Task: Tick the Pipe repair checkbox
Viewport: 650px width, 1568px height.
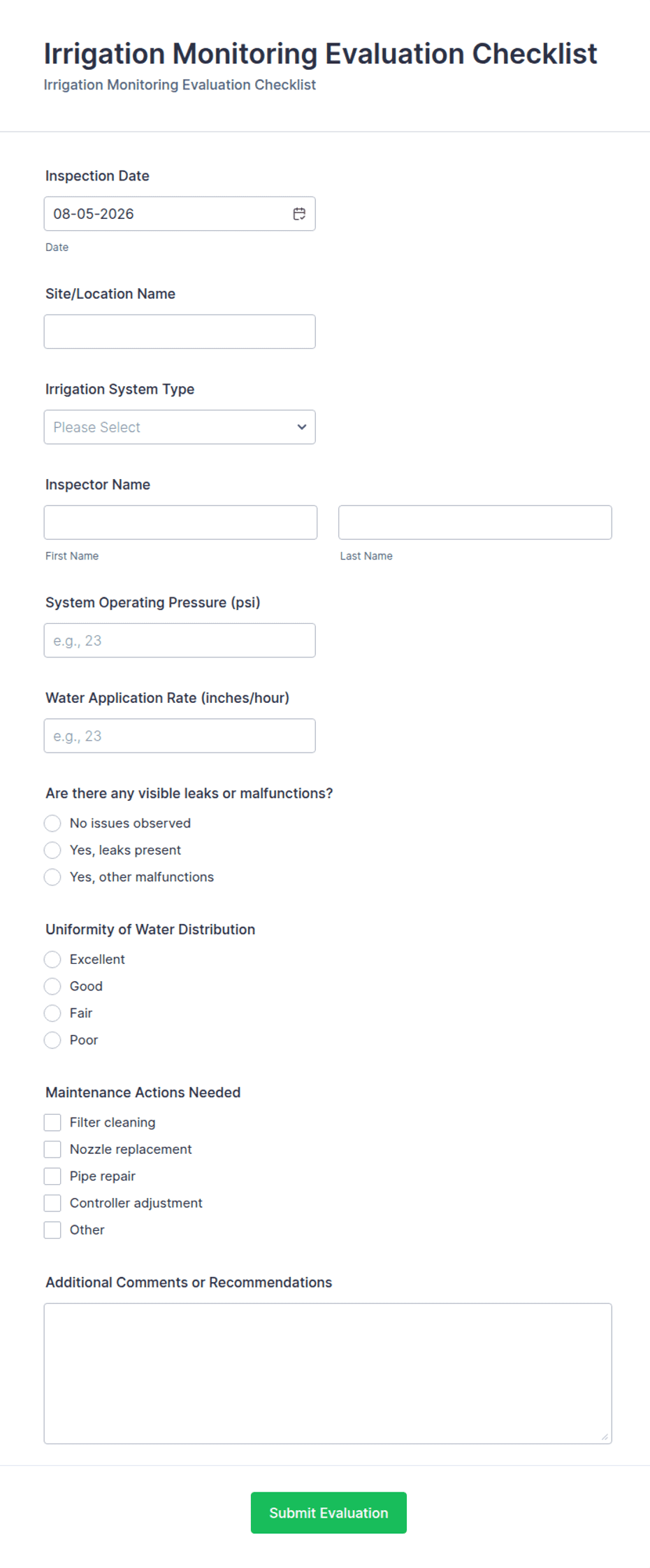Action: point(52,1176)
